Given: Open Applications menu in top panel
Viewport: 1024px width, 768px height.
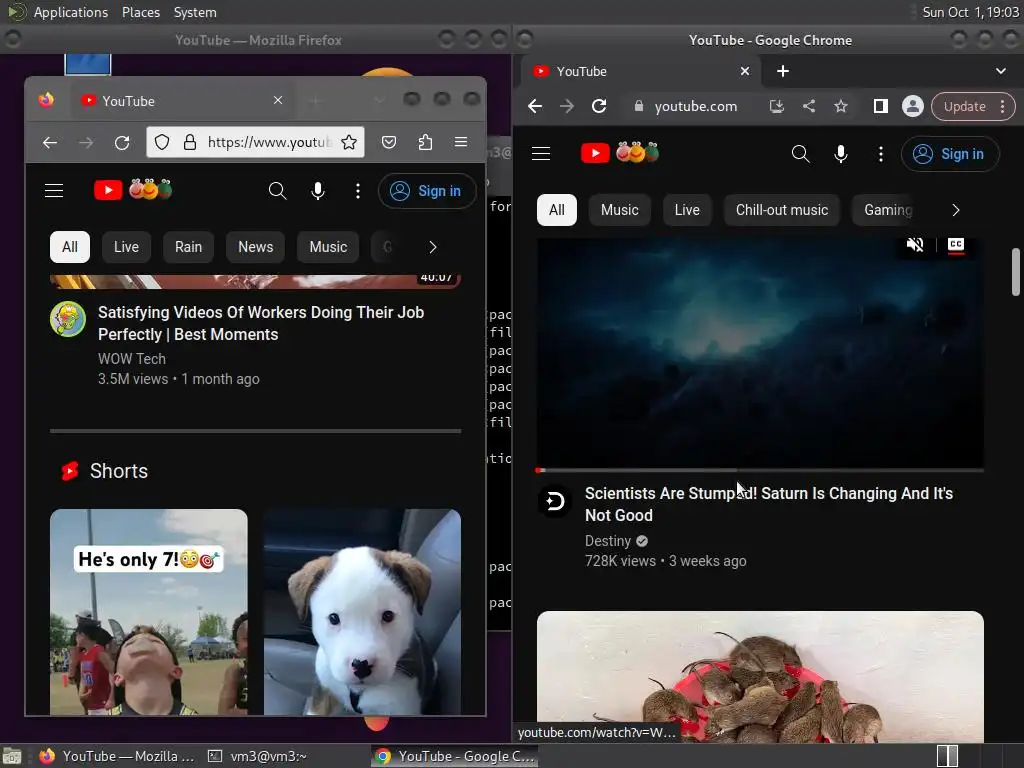Looking at the screenshot, I should pos(71,12).
